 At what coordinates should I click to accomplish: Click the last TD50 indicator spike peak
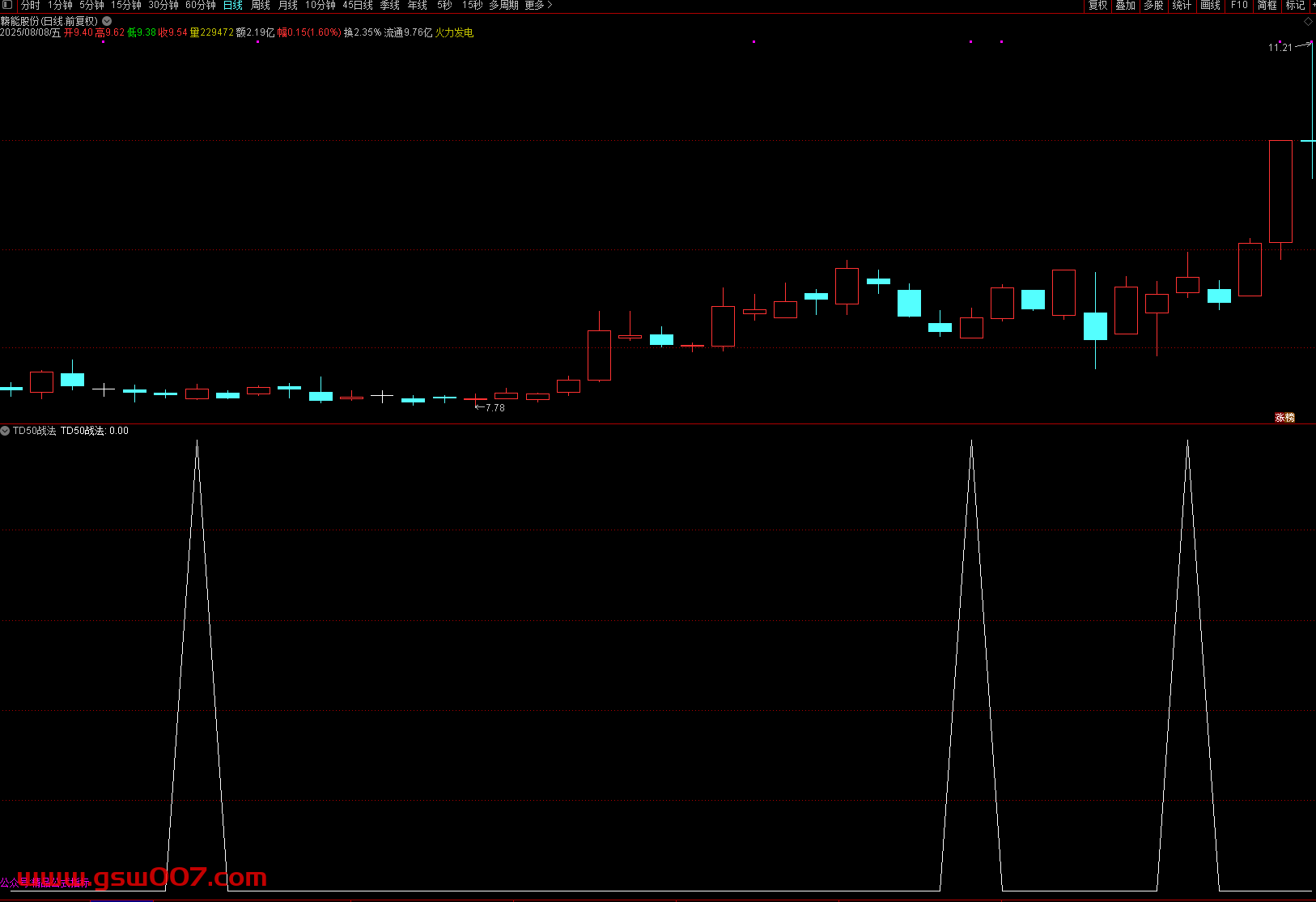point(1187,441)
